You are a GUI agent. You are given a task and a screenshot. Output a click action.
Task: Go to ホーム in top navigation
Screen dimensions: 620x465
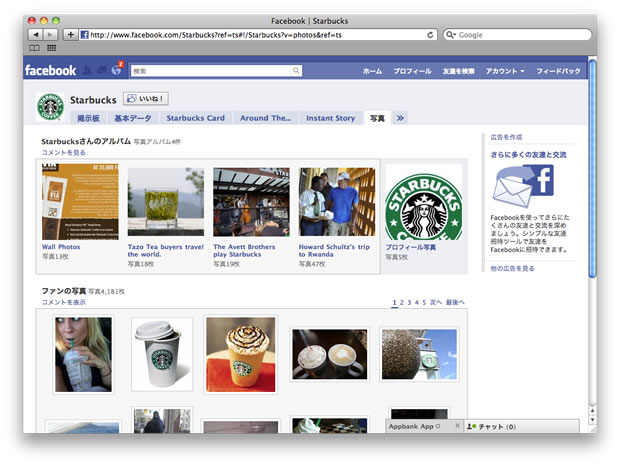[372, 71]
